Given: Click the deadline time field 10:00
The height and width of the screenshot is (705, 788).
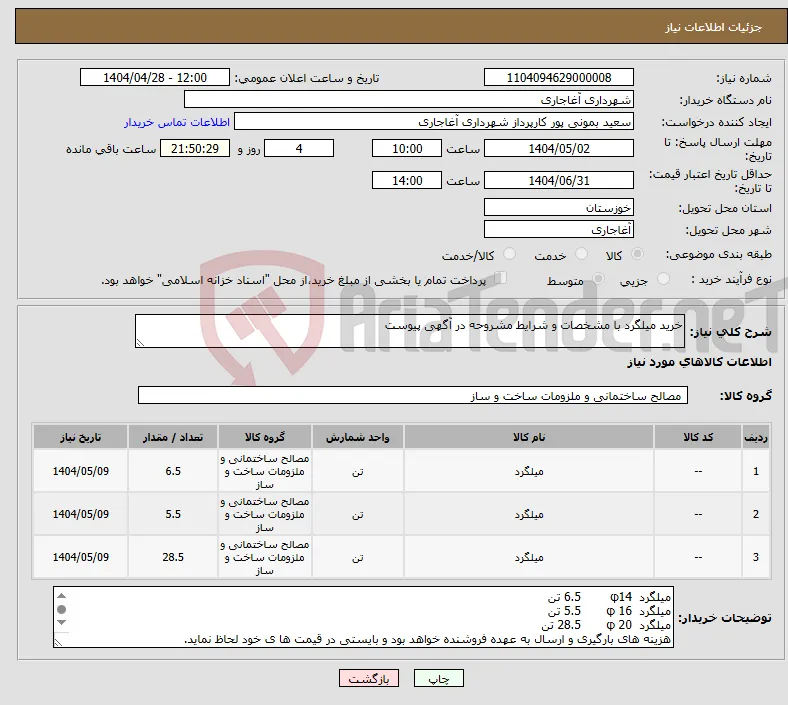Looking at the screenshot, I should coord(407,149).
